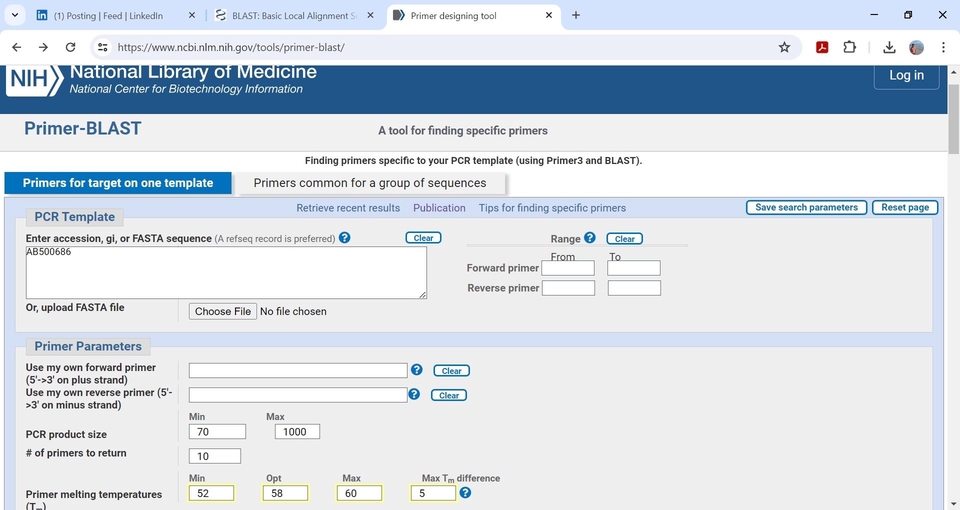This screenshot has width=960, height=510.
Task: Open the browser extensions puzzle icon
Action: click(x=850, y=47)
